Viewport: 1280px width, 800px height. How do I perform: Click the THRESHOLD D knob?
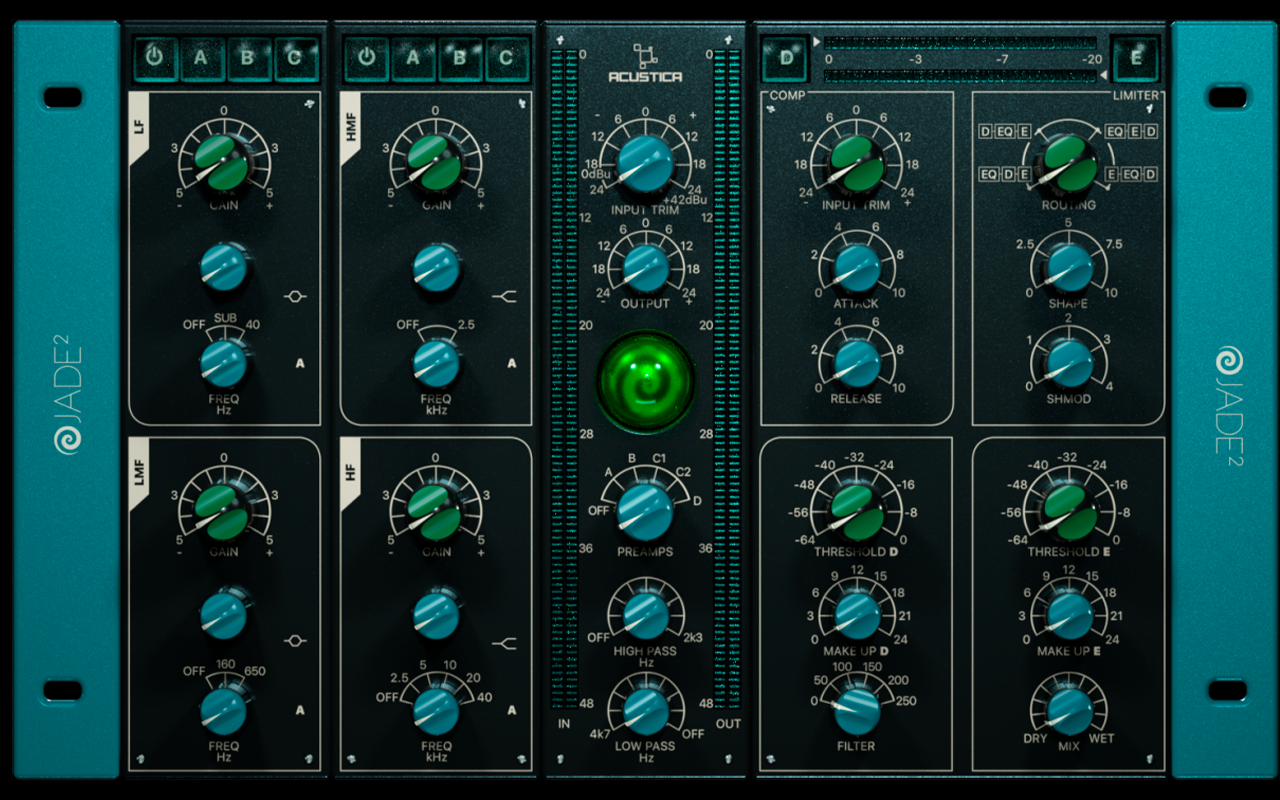(857, 512)
